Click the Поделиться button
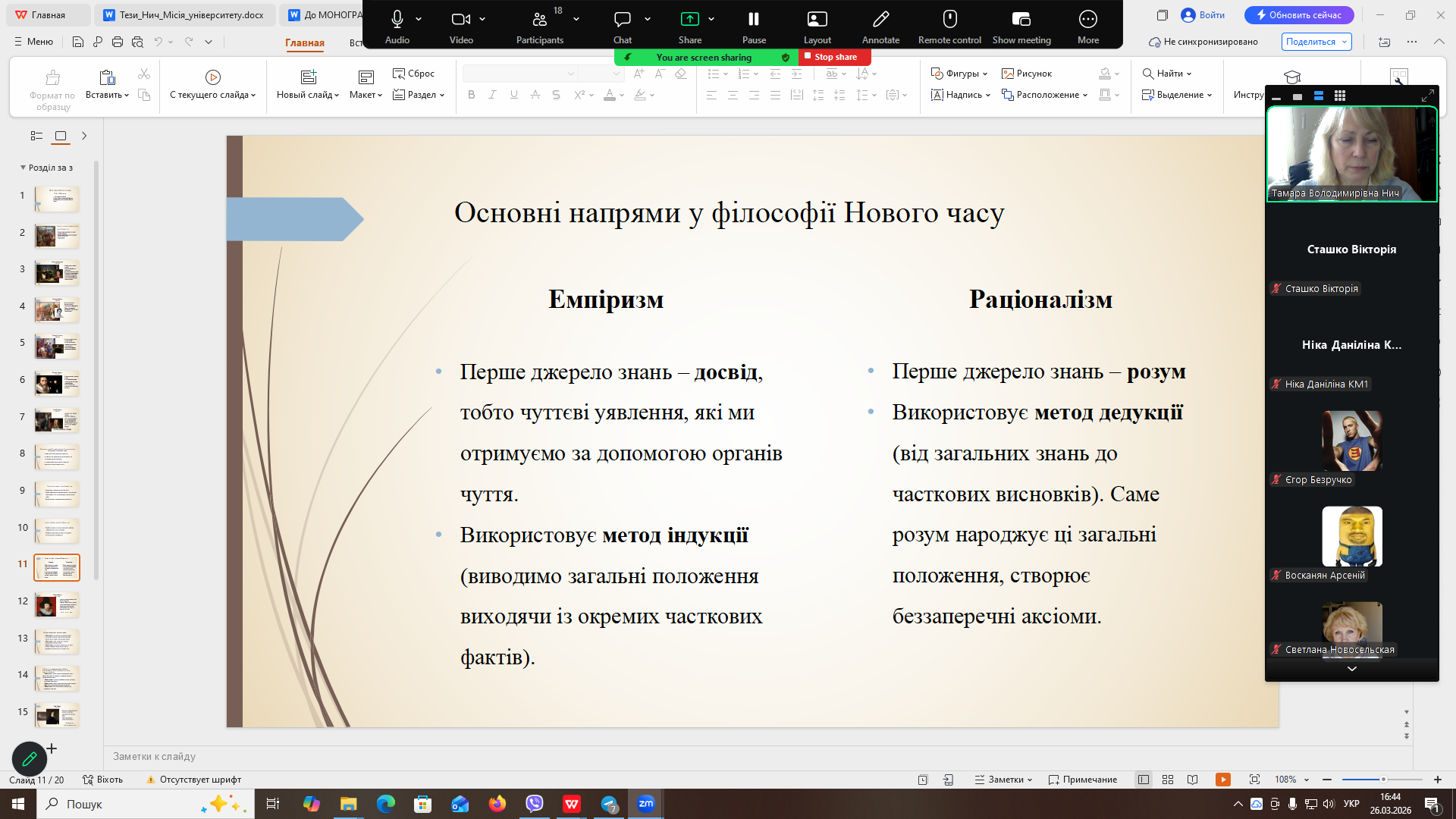1456x819 pixels. [x=1310, y=42]
